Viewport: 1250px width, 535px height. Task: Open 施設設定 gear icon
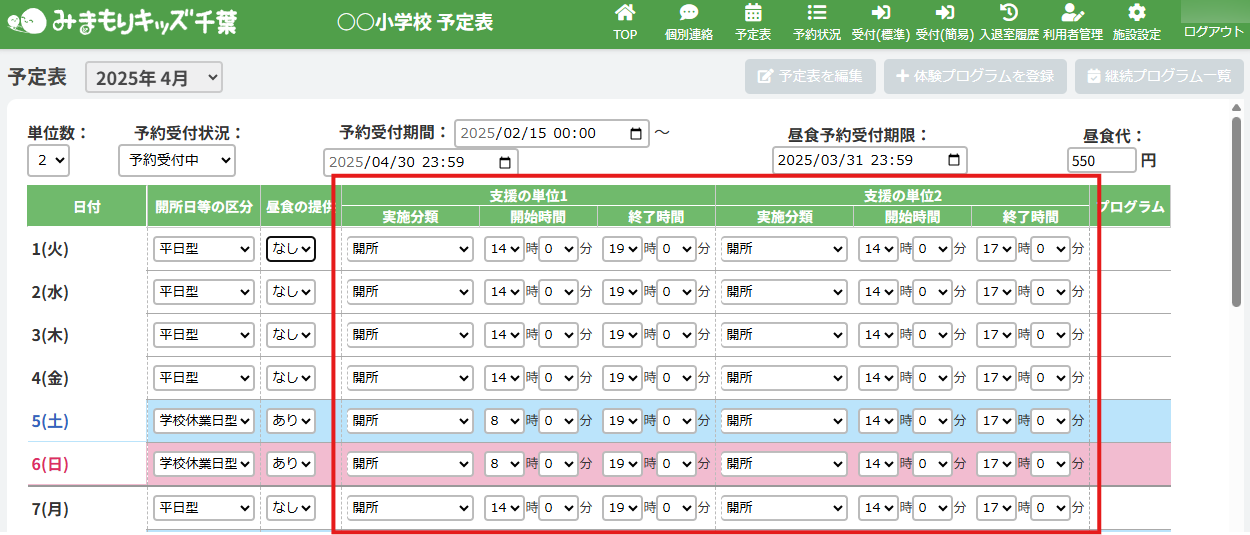(x=1136, y=14)
